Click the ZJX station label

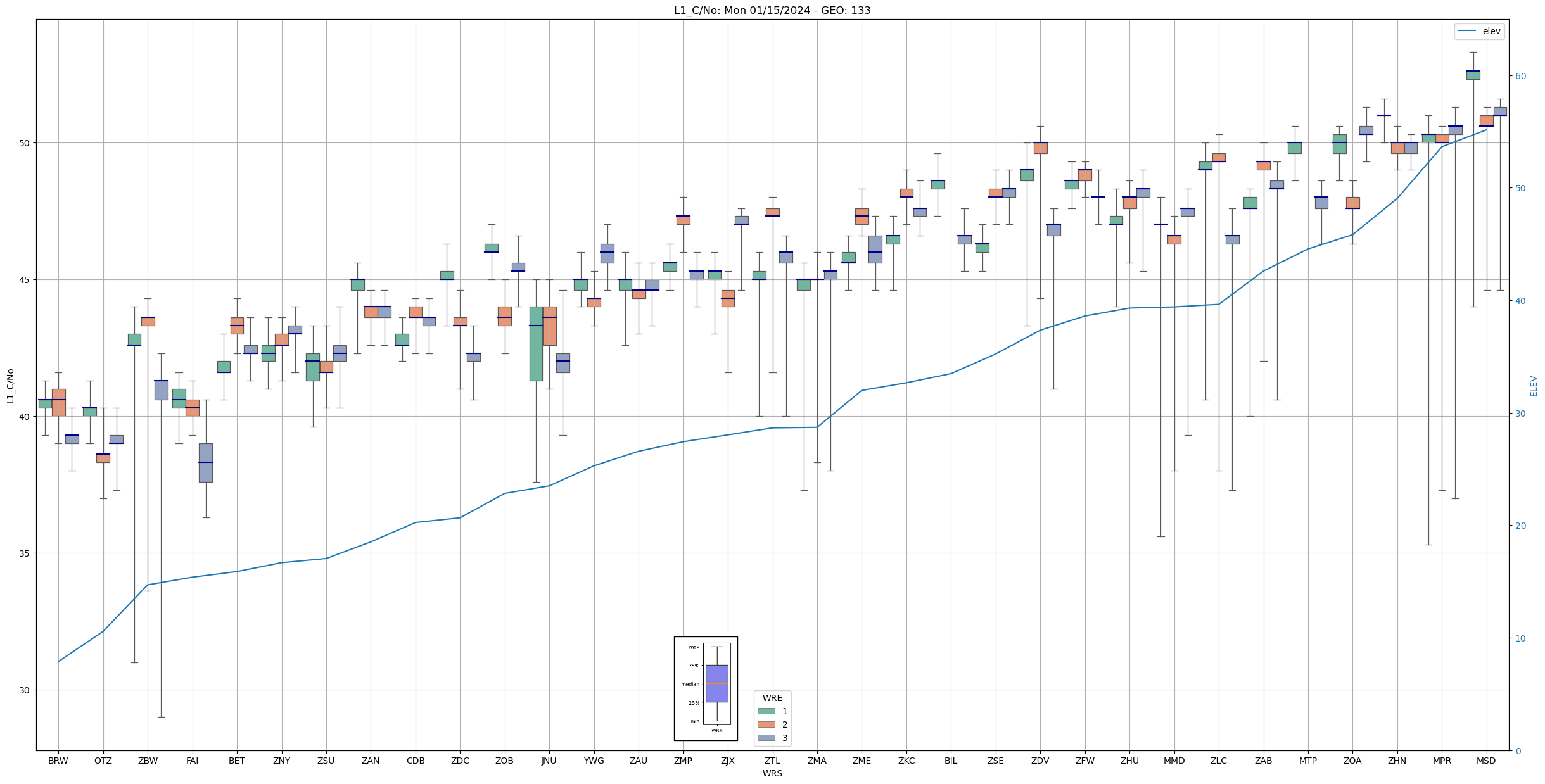coord(728,761)
